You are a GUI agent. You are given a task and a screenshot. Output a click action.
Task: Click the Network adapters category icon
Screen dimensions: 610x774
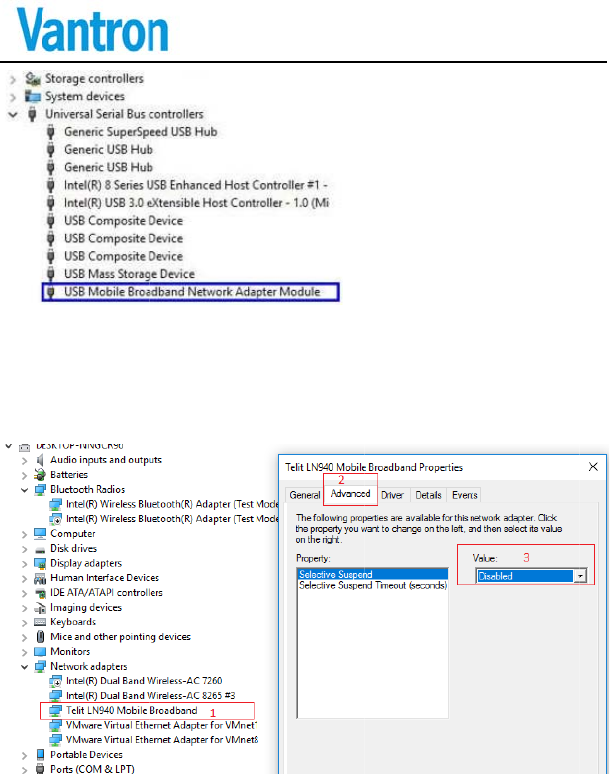(x=40, y=666)
